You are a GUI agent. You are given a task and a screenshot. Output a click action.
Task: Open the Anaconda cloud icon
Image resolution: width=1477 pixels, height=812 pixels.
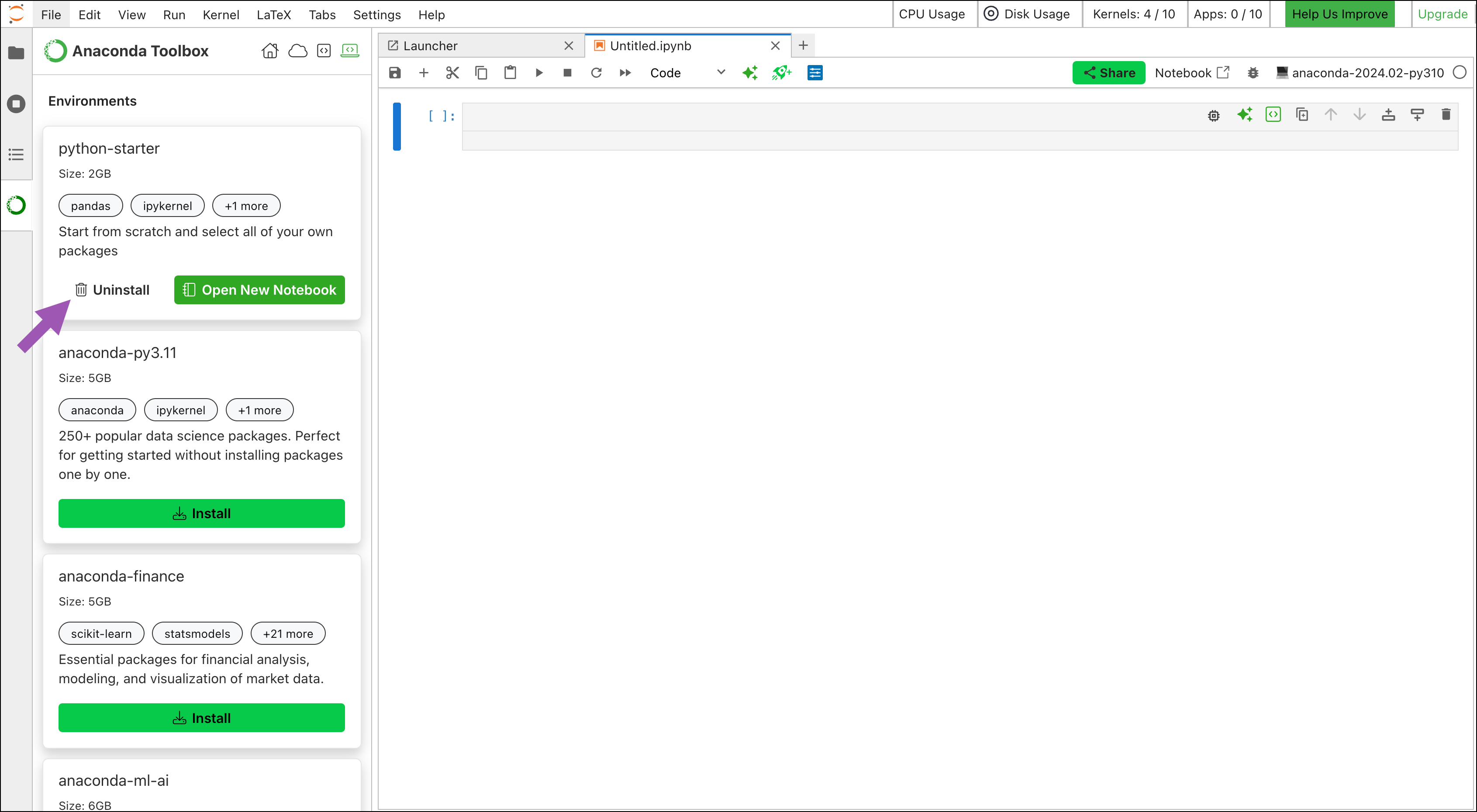(x=297, y=51)
